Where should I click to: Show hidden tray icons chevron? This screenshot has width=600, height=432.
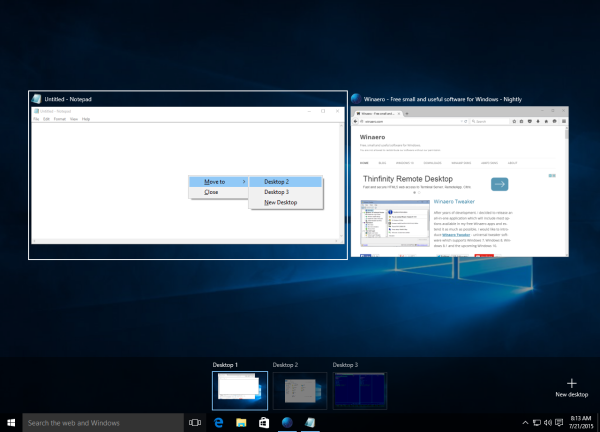[525, 422]
